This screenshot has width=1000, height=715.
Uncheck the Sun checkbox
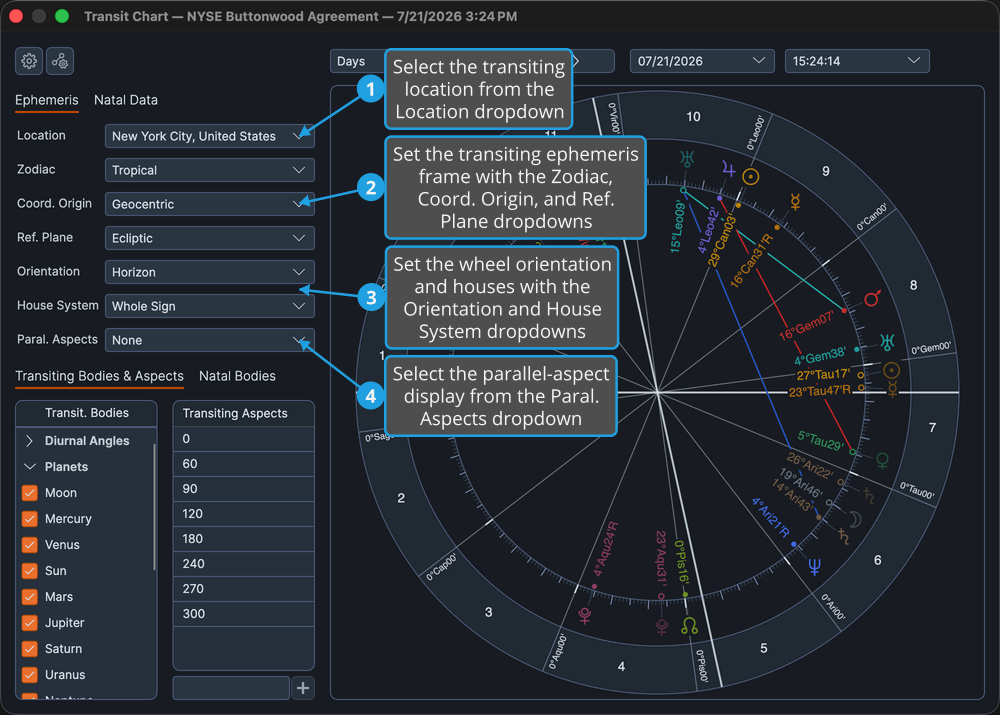coord(29,571)
